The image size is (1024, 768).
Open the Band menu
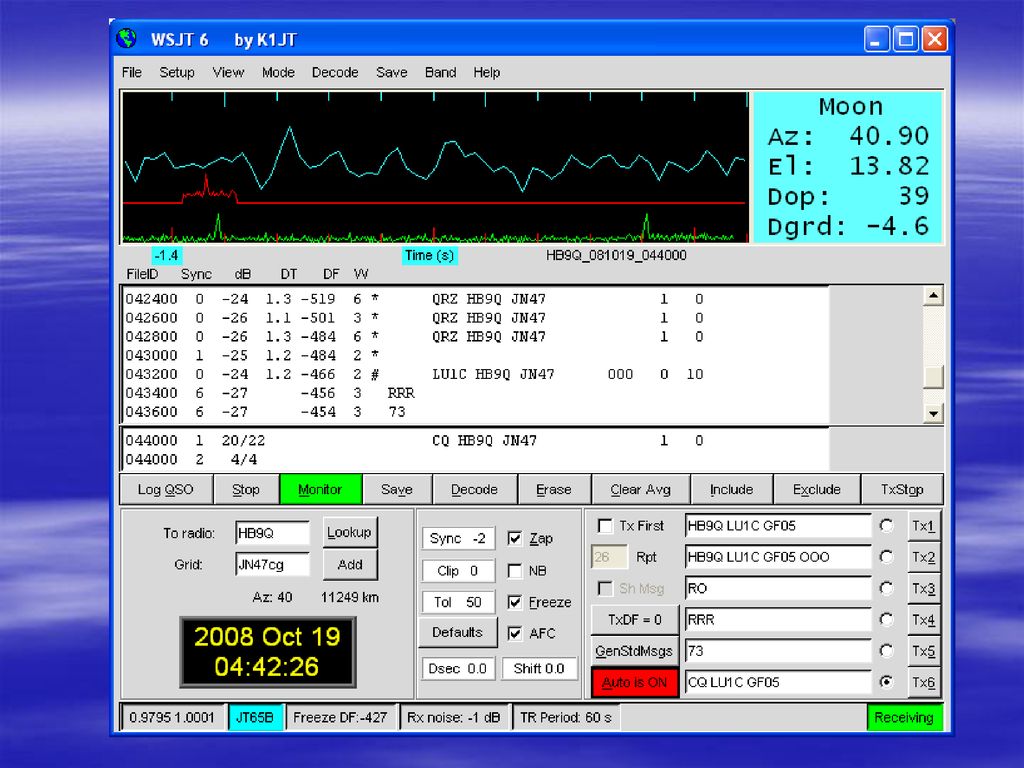coord(441,72)
